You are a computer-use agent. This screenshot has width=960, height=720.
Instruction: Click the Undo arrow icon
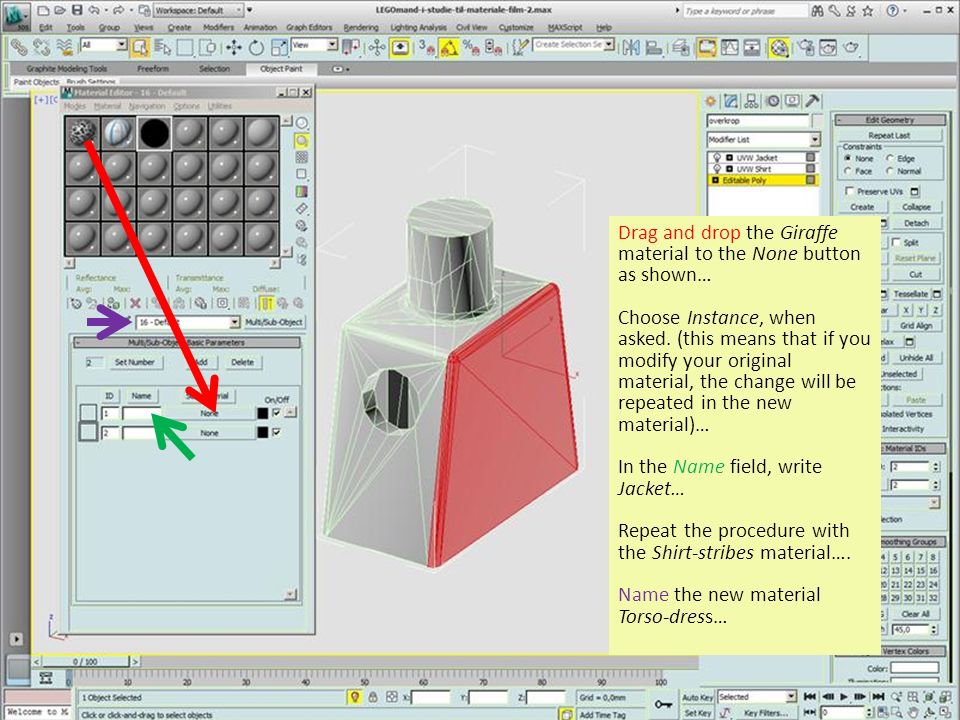click(94, 10)
